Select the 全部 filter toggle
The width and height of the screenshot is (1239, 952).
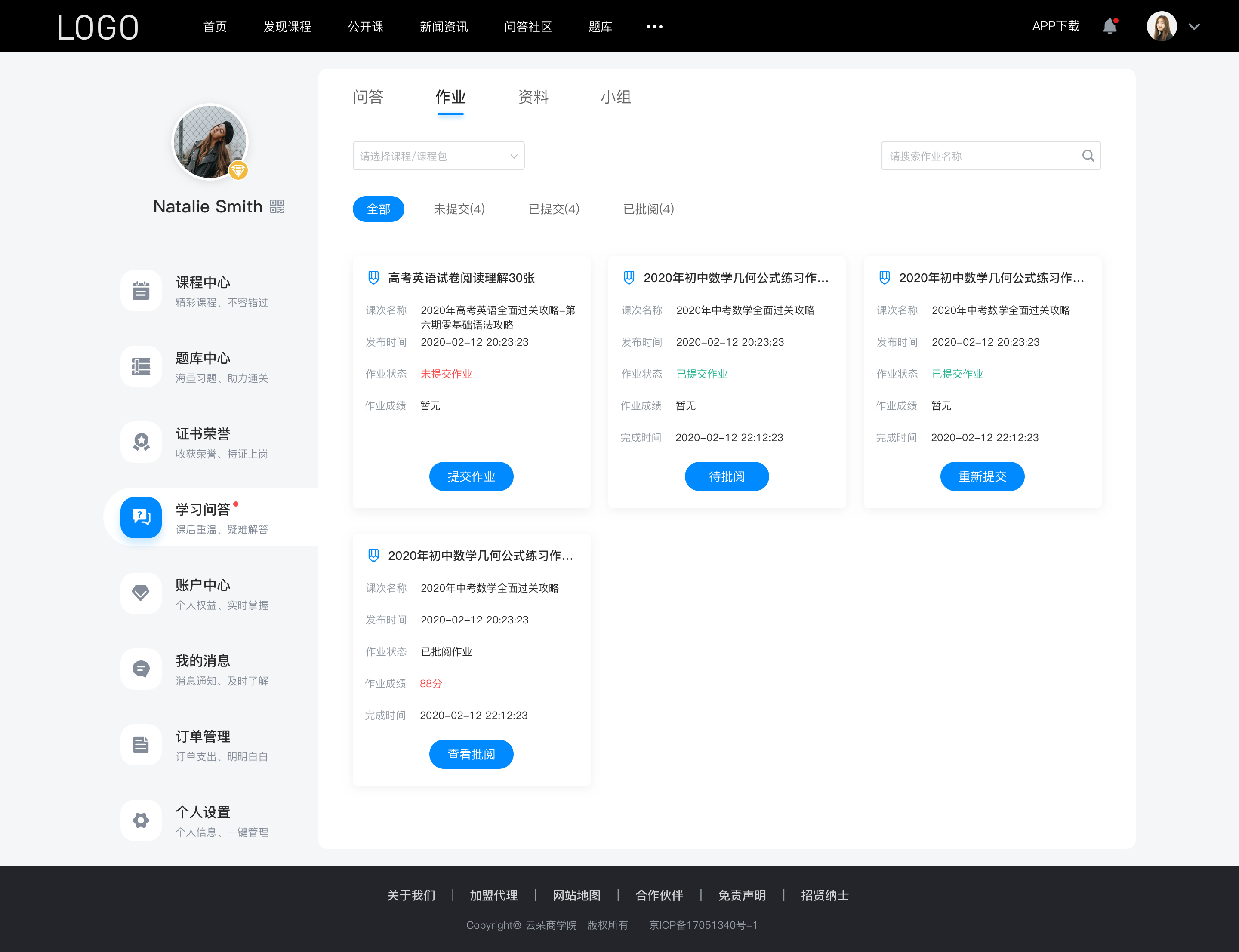(378, 209)
